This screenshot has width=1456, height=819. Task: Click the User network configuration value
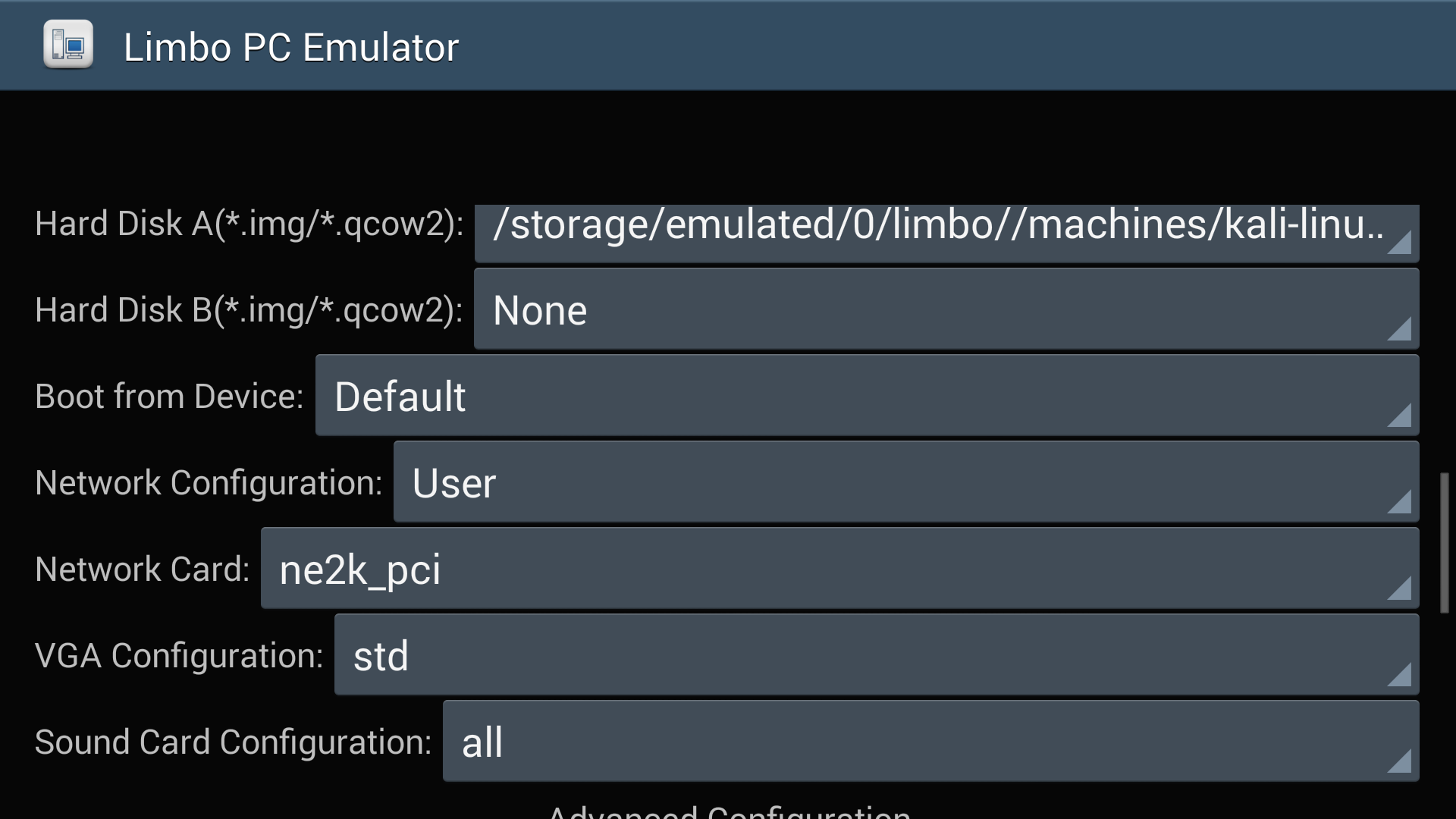point(453,482)
